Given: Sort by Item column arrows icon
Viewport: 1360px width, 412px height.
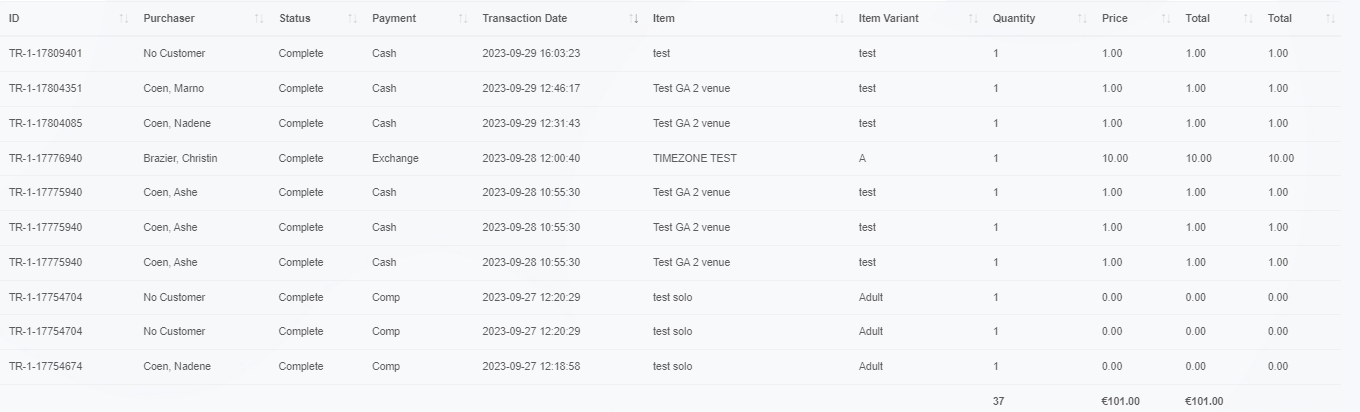Looking at the screenshot, I should click(839, 19).
